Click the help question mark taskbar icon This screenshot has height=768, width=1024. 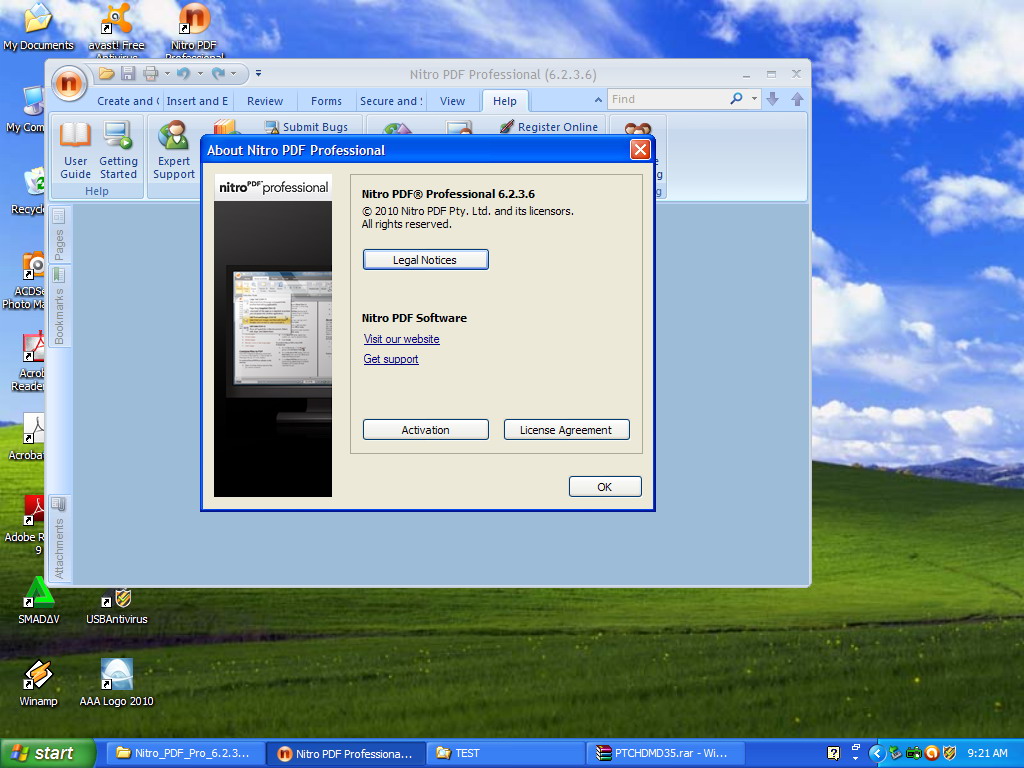pyautogui.click(x=833, y=753)
